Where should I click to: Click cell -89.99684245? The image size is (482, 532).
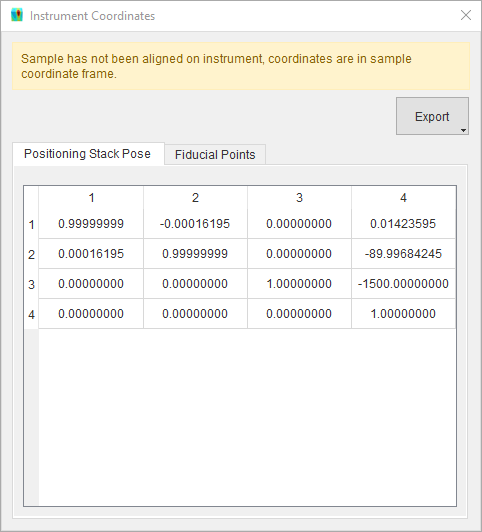coord(403,254)
